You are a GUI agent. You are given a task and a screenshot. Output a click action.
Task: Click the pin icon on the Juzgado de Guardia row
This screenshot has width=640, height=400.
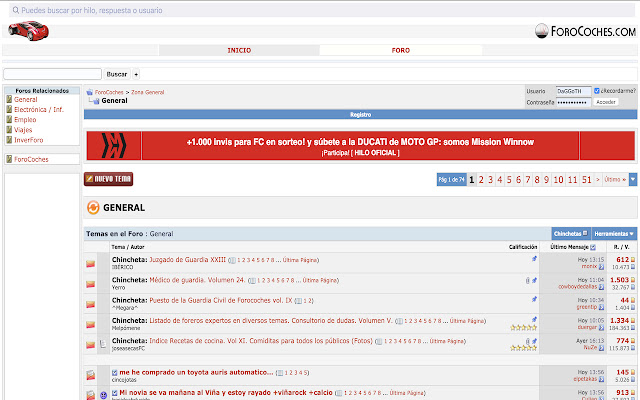pyautogui.click(x=534, y=259)
